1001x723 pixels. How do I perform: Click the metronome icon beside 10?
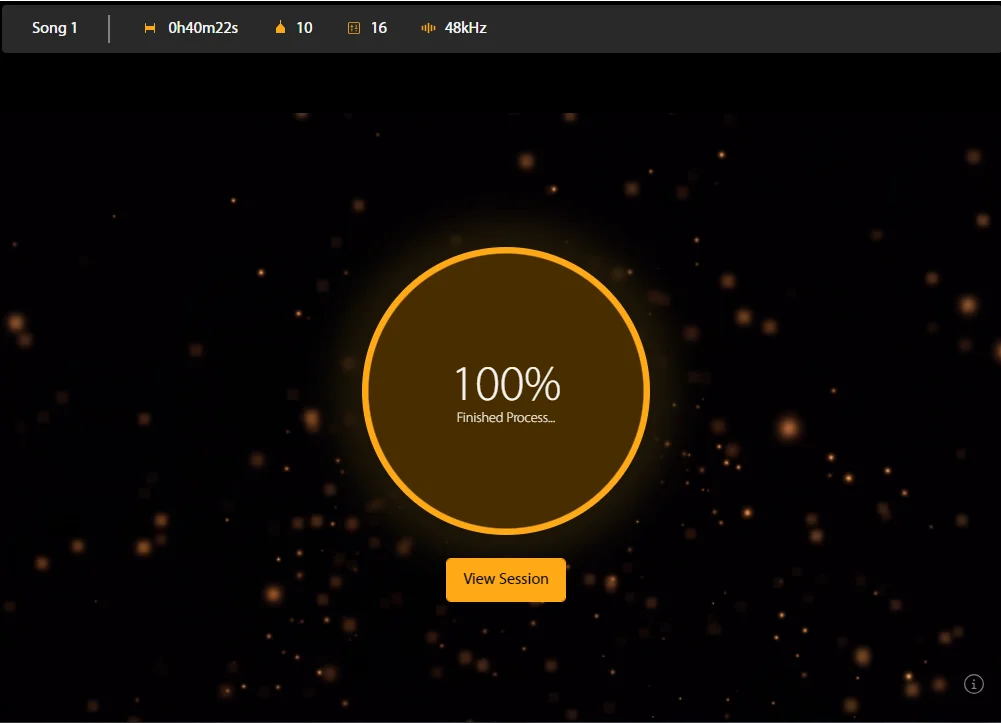pos(280,27)
